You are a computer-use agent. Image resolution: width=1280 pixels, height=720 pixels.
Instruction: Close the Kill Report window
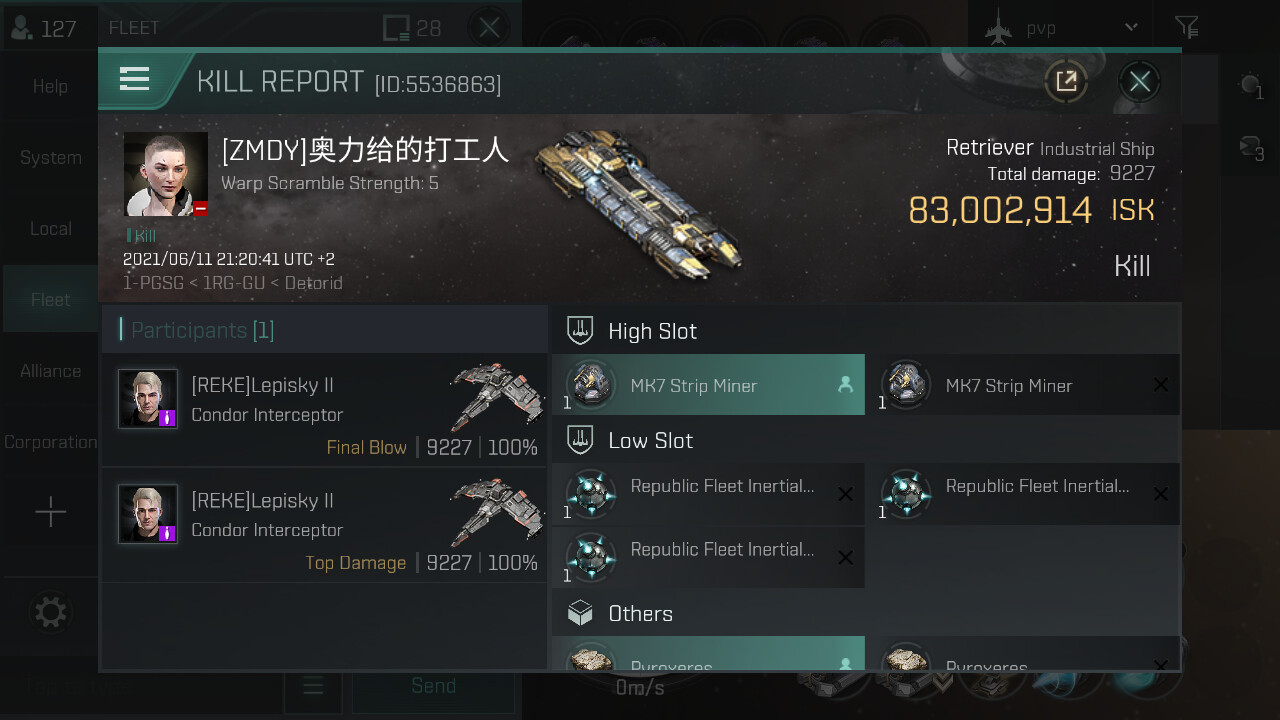point(1139,81)
